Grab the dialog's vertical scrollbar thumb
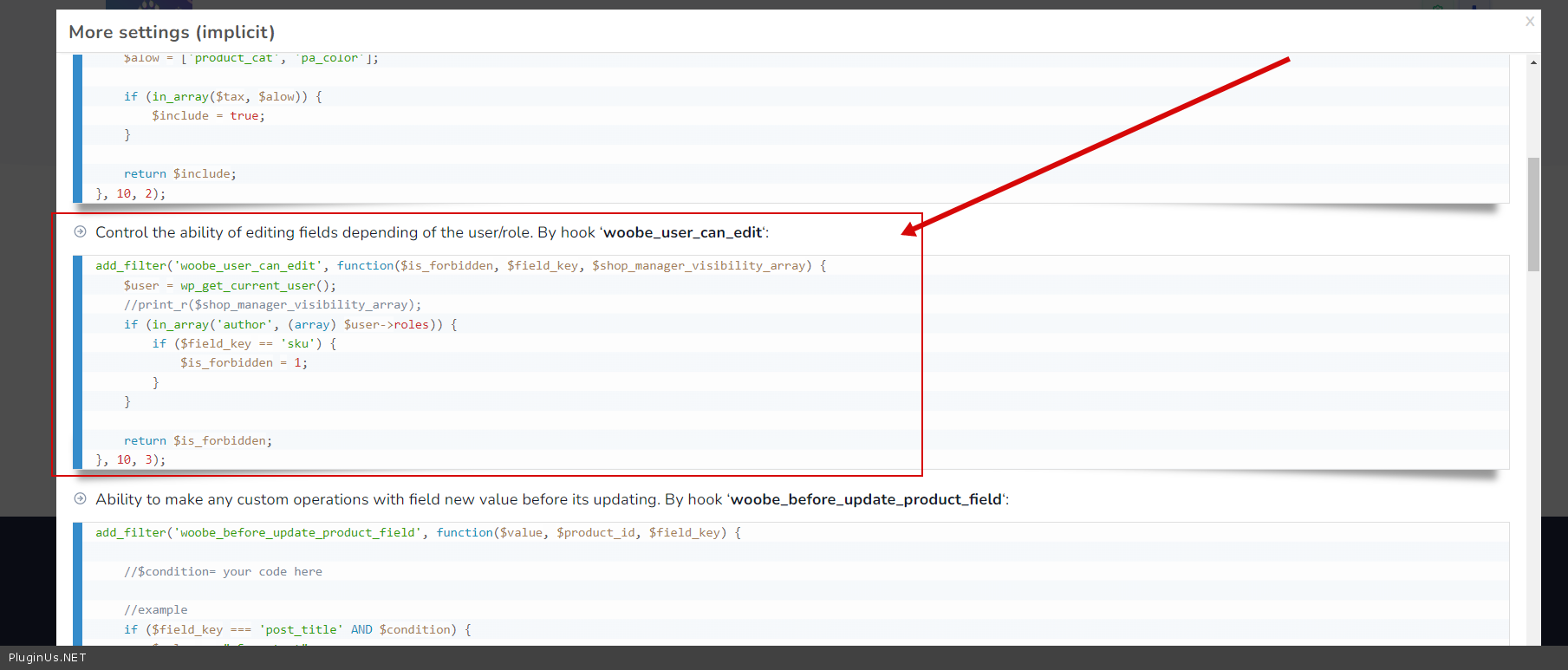1568x670 pixels. click(1533, 212)
